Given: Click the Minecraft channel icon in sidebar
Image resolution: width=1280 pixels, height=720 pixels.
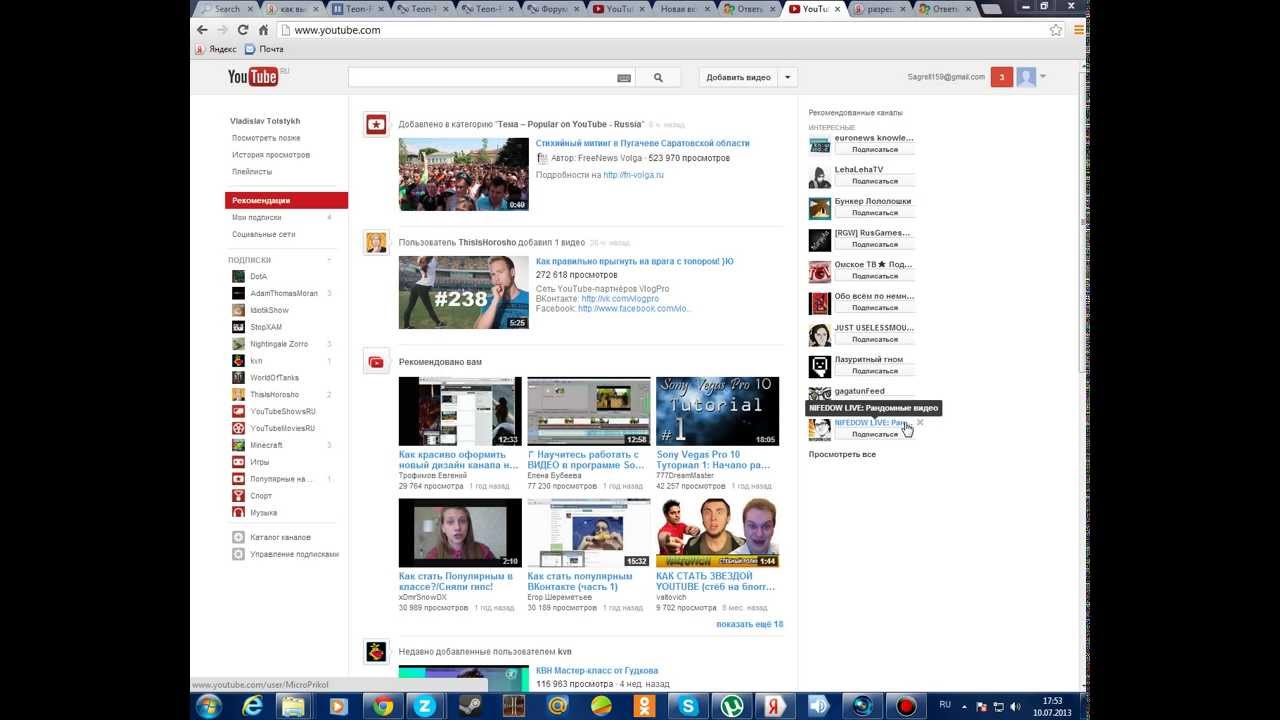Looking at the screenshot, I should [238, 445].
